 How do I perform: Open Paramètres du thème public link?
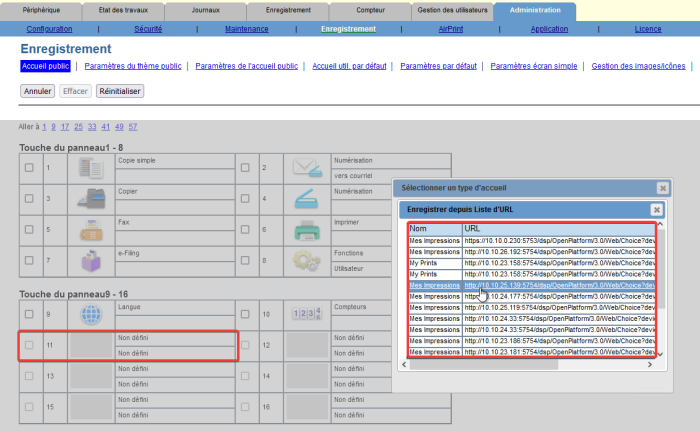(133, 66)
